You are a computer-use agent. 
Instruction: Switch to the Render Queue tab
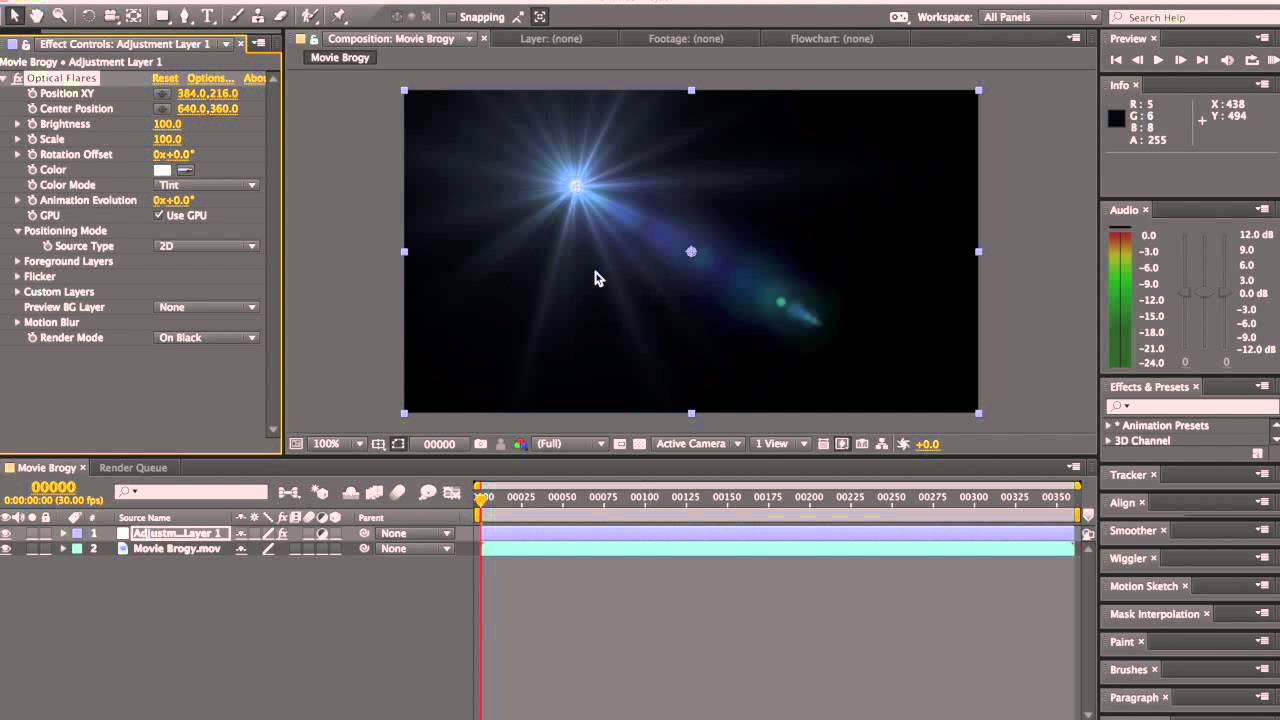(133, 468)
